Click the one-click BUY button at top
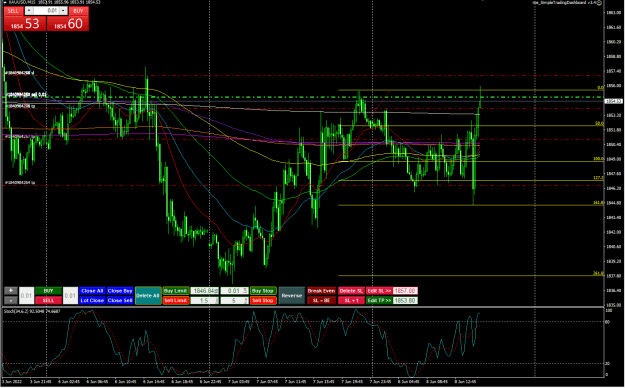This screenshot has width=625, height=388. (78, 11)
